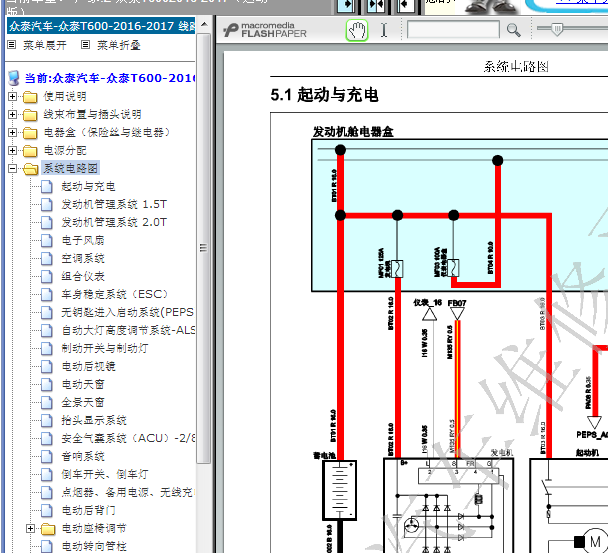
Task: Open the 电动转向管柱 page
Action: point(94,546)
